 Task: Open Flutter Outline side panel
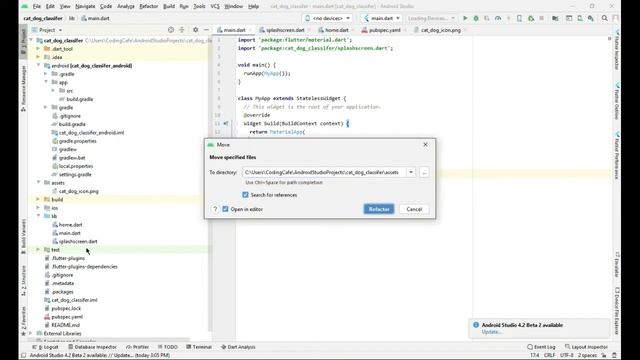(x=617, y=102)
